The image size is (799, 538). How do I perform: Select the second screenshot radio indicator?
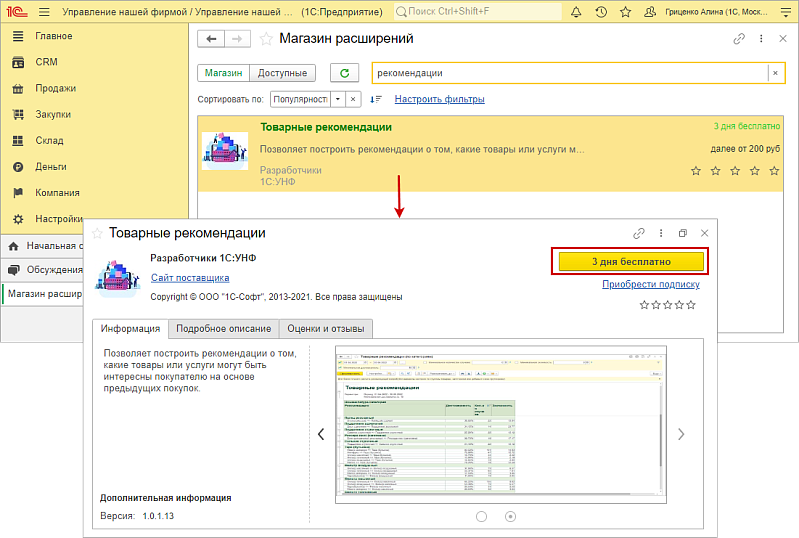(511, 516)
